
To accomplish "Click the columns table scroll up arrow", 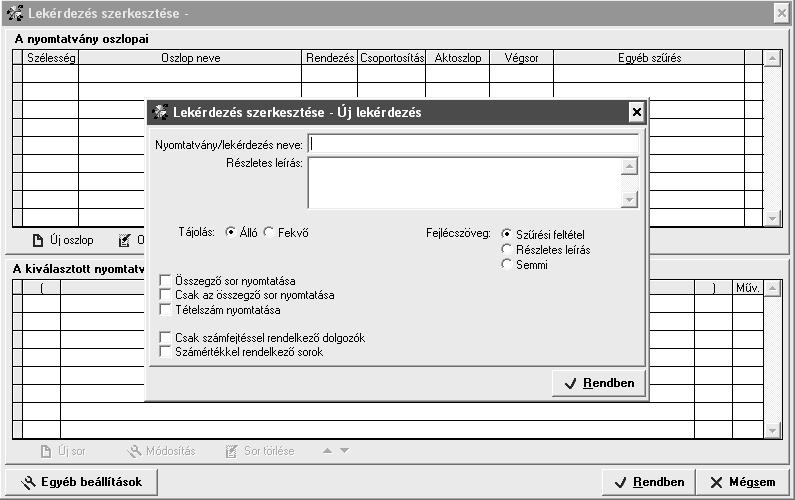I will point(772,58).
